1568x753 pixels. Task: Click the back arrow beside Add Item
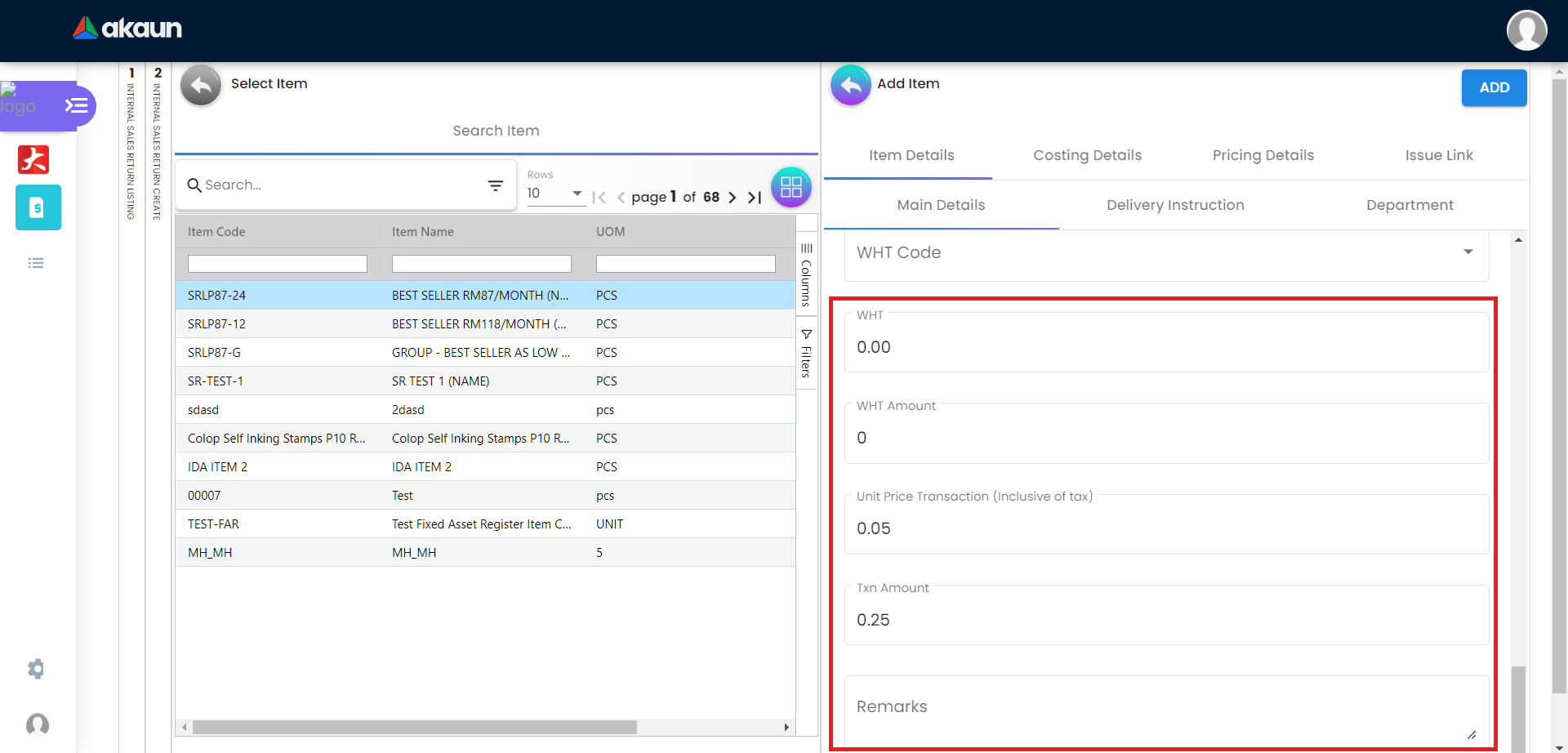click(850, 85)
